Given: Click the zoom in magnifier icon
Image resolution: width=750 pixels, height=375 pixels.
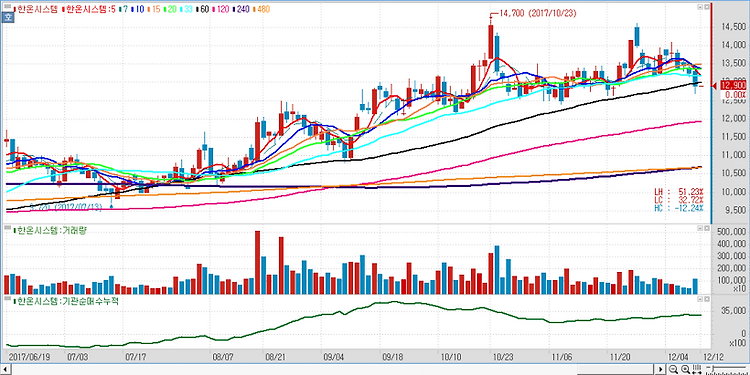Looking at the screenshot, I should [684, 369].
